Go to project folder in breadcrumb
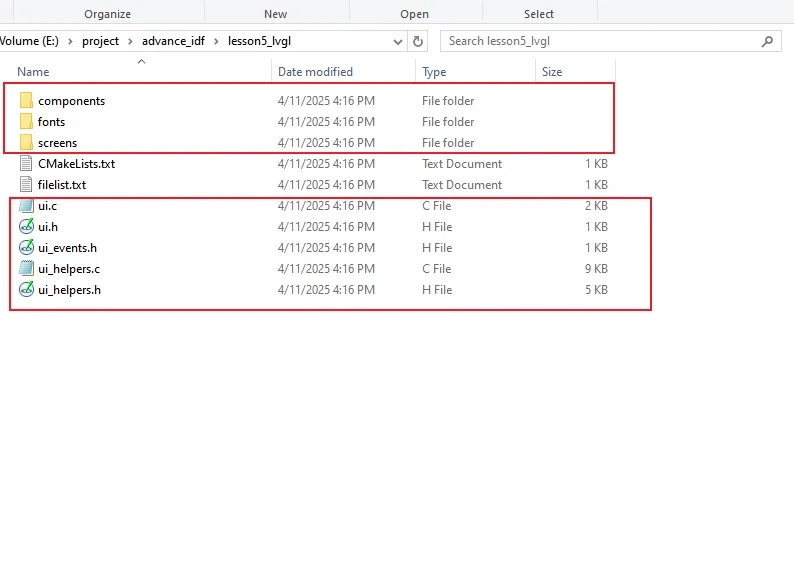The height and width of the screenshot is (568, 794). coord(100,41)
